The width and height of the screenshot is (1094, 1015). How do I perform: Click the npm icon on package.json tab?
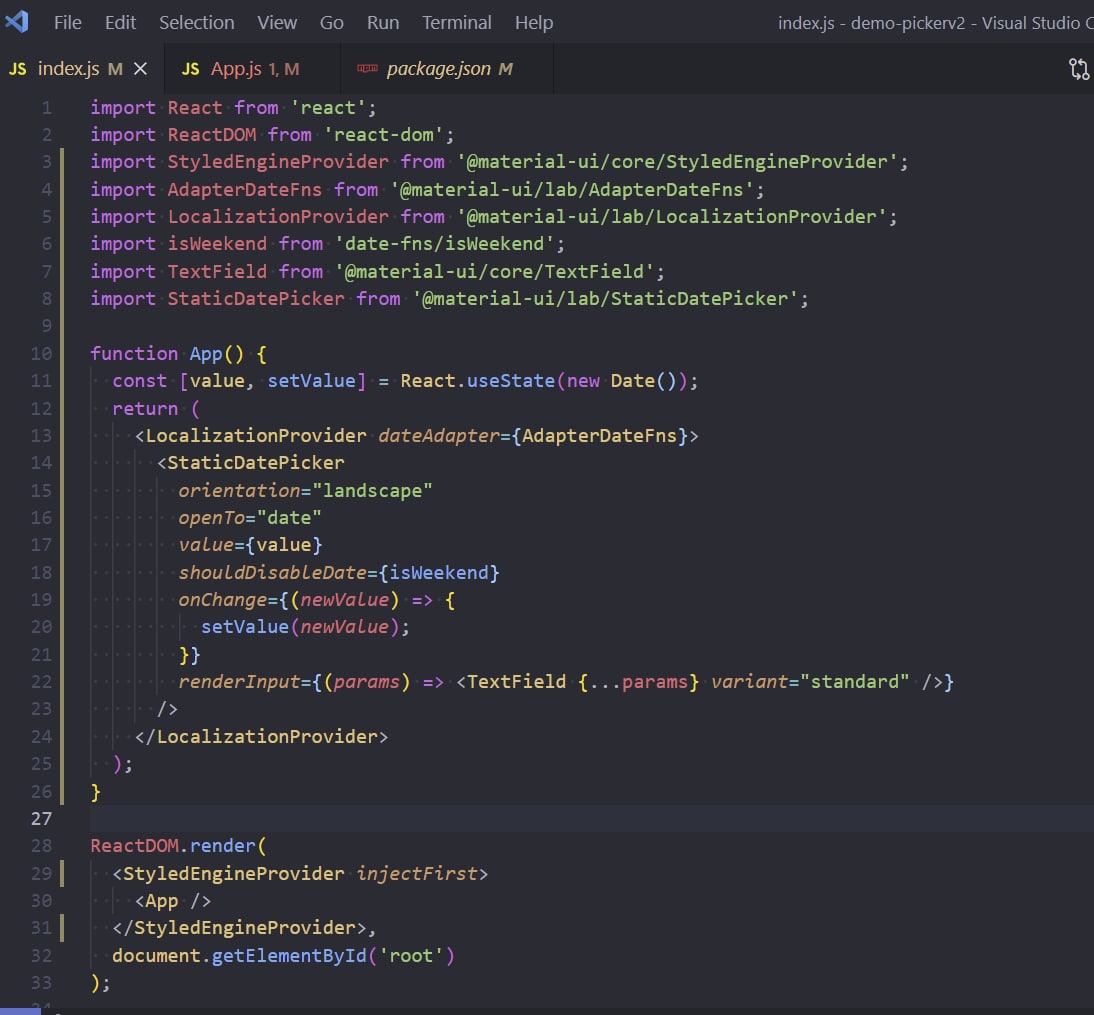367,69
